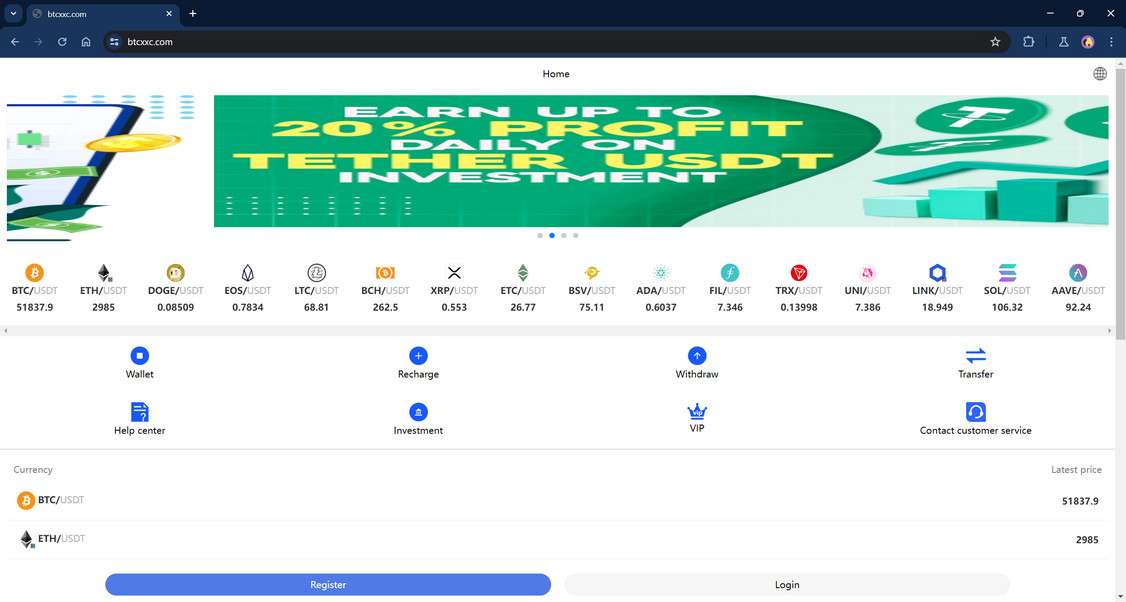Select the Home navigation item

tap(556, 73)
